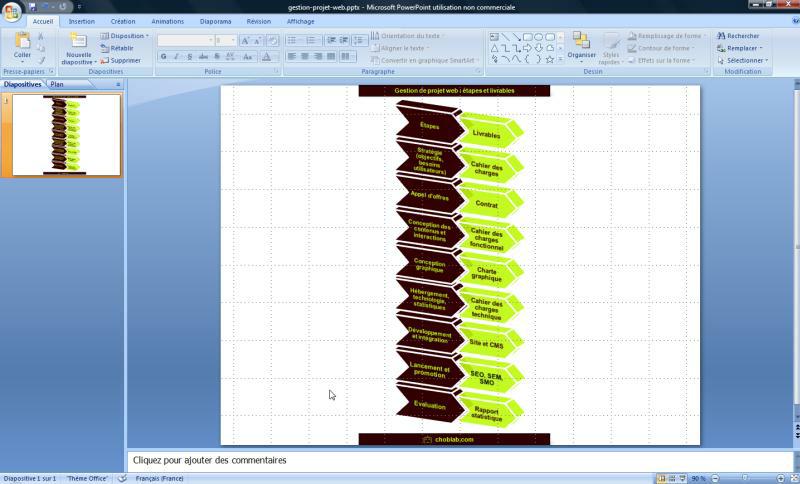Switch to the Animations ribbon tab

167,21
